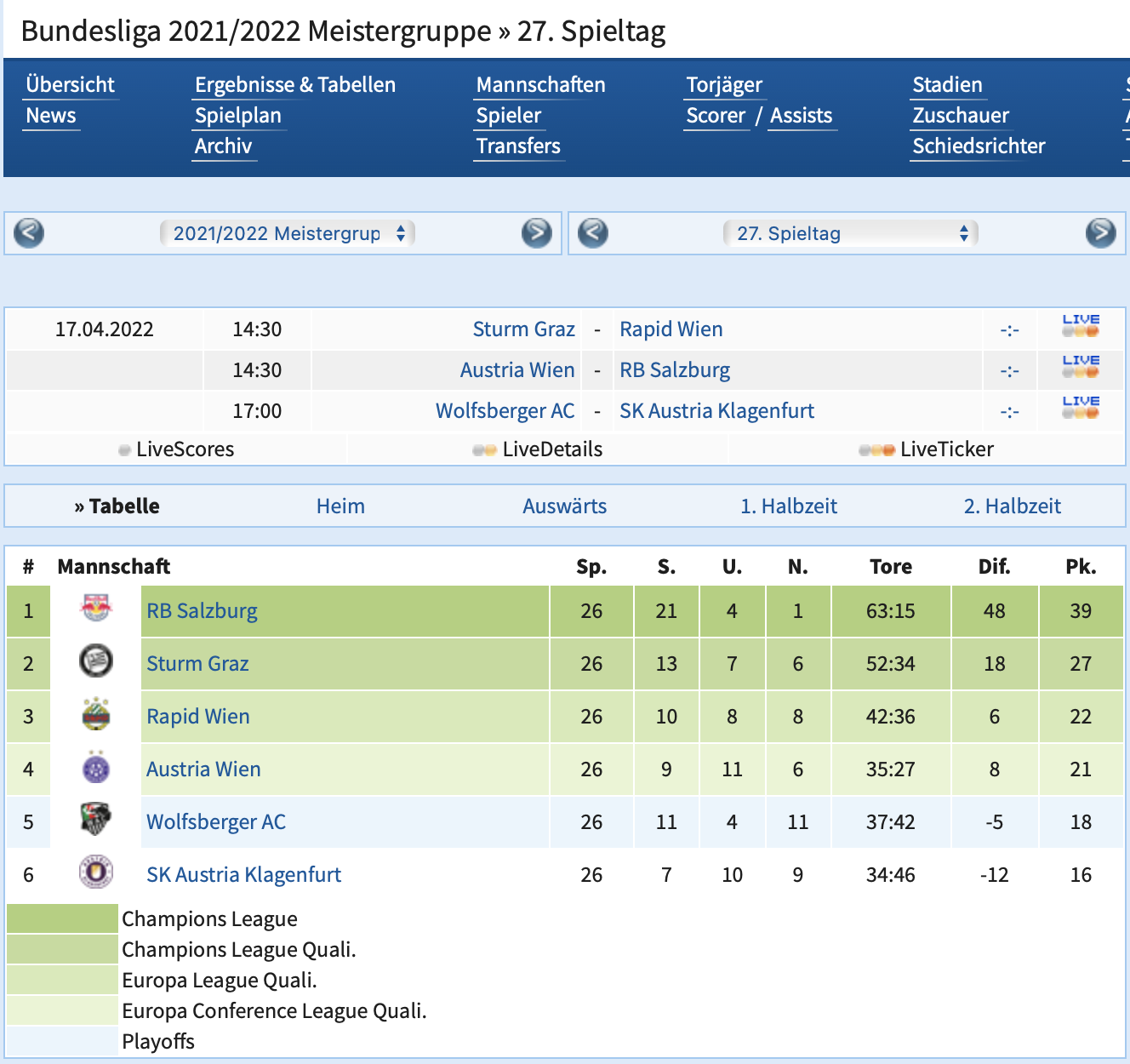Click Austria Wien club crest

pos(96,768)
